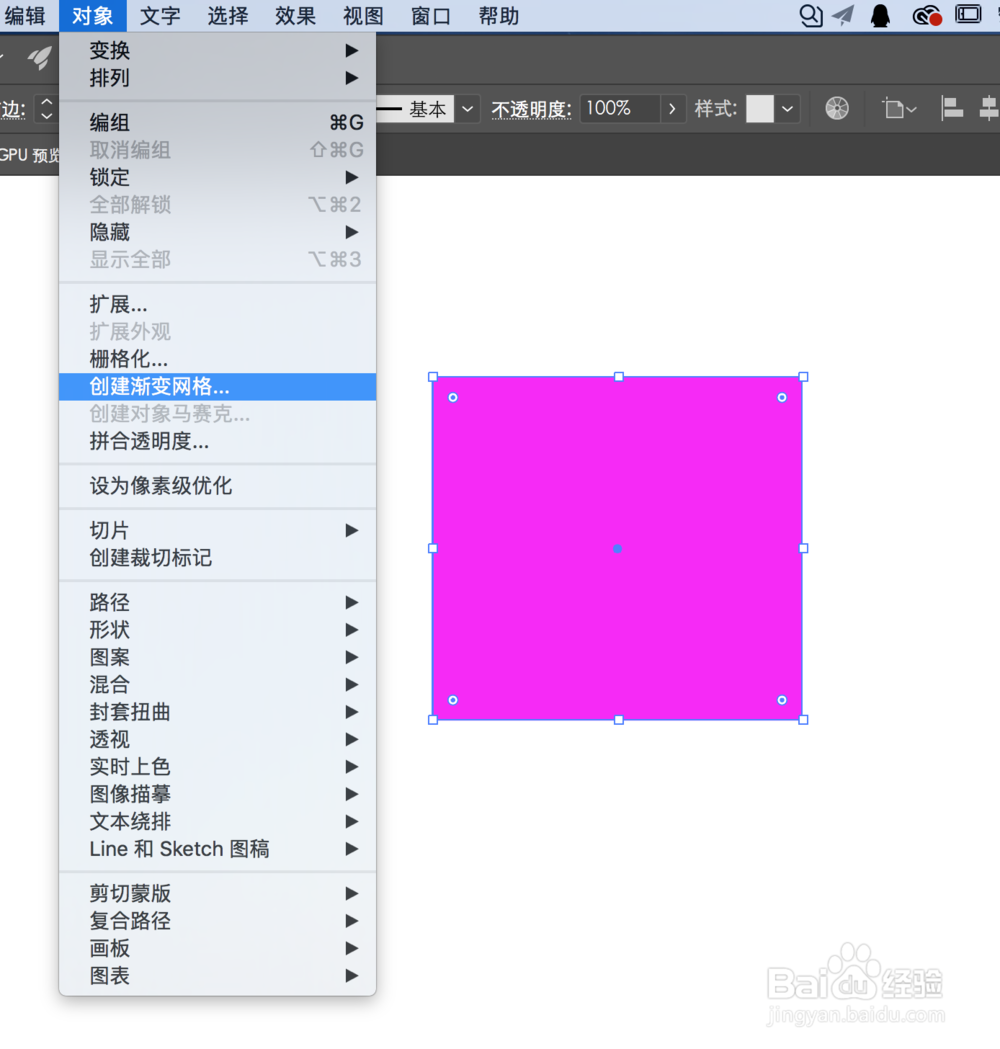Image resolution: width=1000 pixels, height=1049 pixels.
Task: Open the 窗口 menu
Action: coord(430,15)
